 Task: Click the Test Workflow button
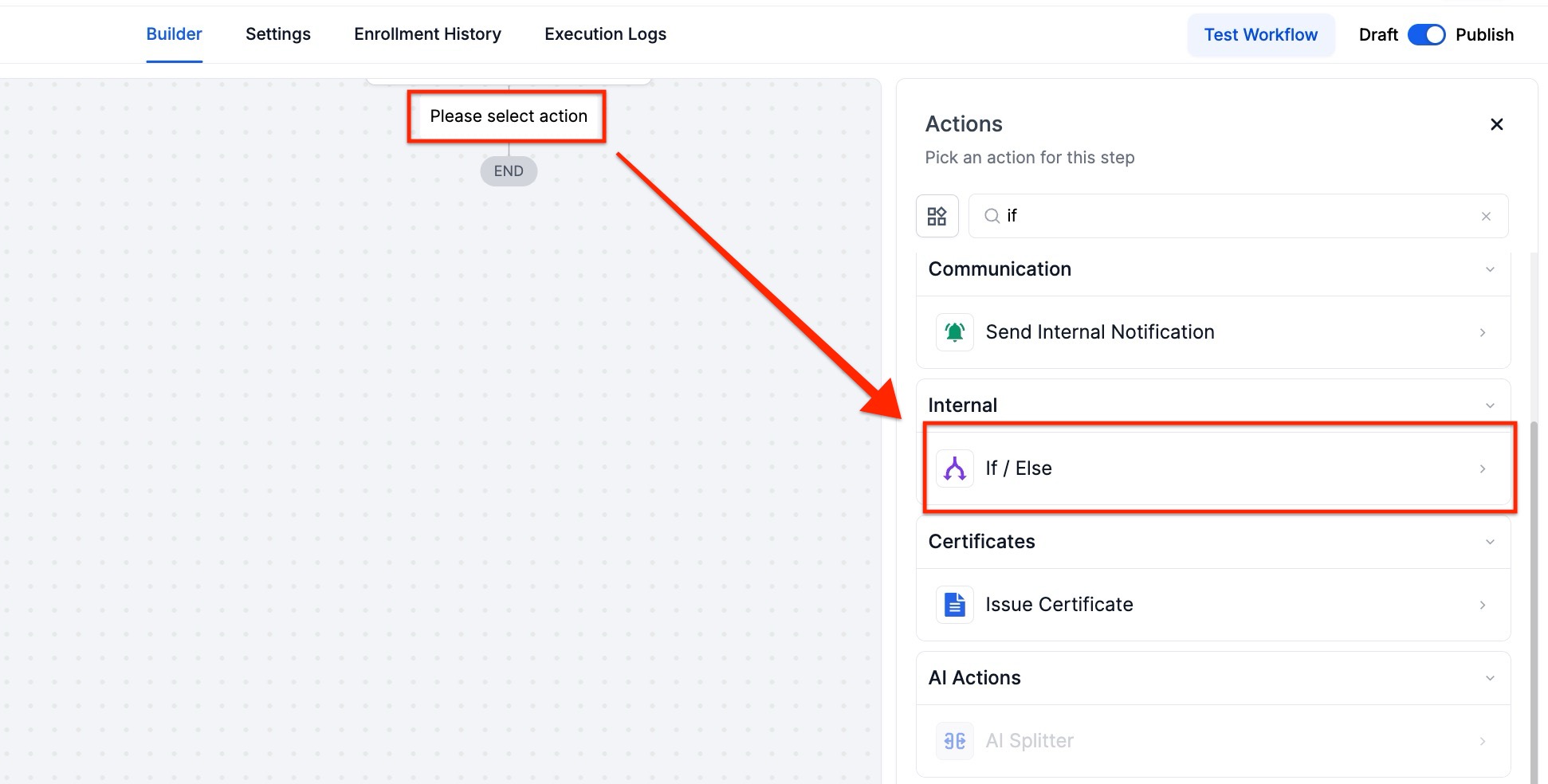coord(1260,35)
